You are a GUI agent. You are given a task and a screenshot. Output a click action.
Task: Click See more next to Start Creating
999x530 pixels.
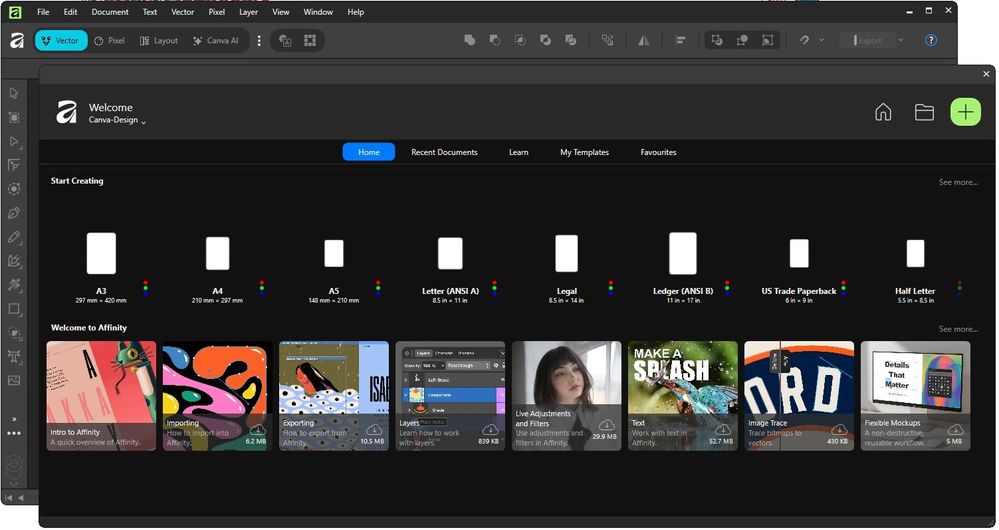coord(958,182)
